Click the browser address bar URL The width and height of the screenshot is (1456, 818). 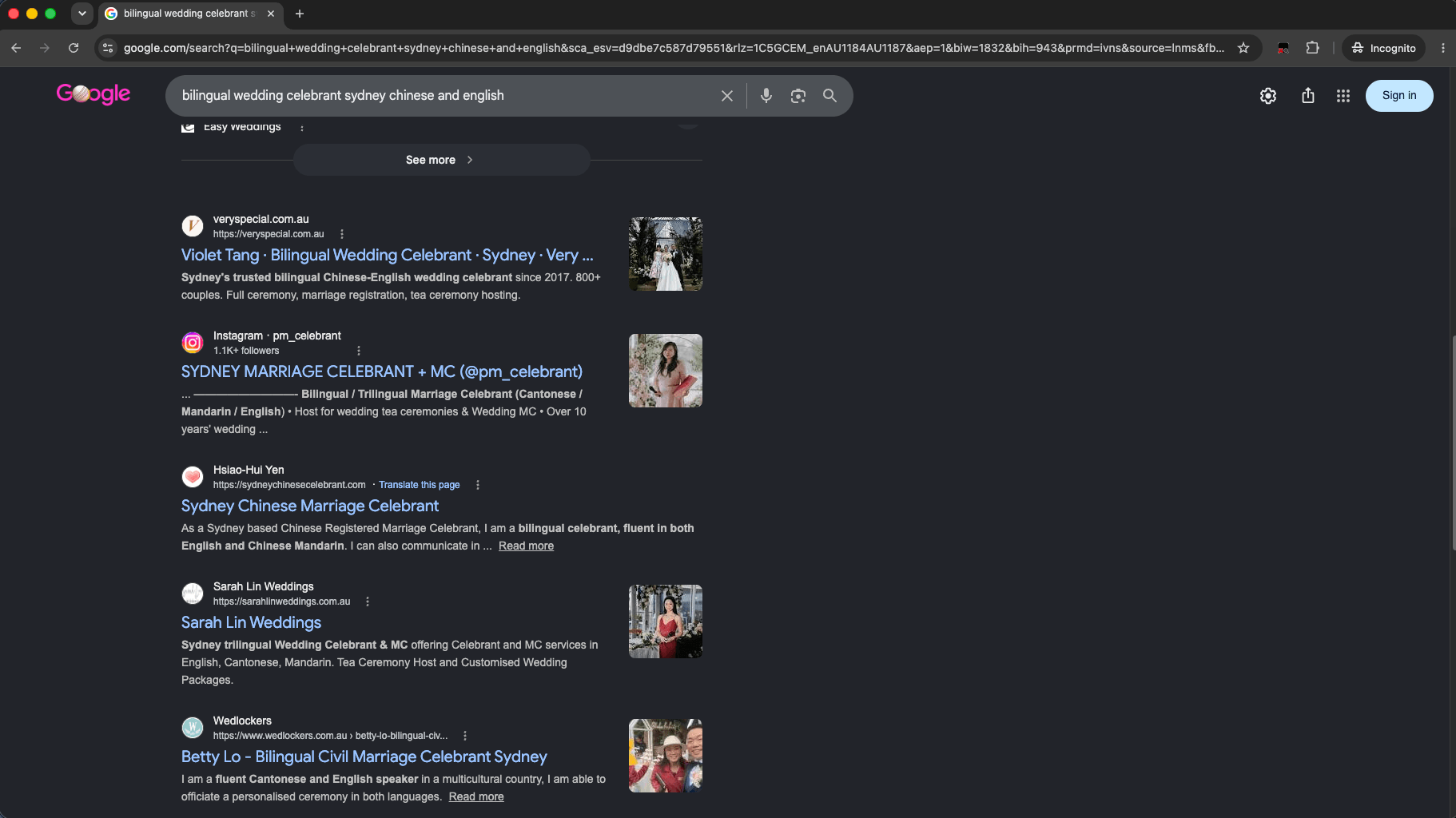[x=674, y=48]
